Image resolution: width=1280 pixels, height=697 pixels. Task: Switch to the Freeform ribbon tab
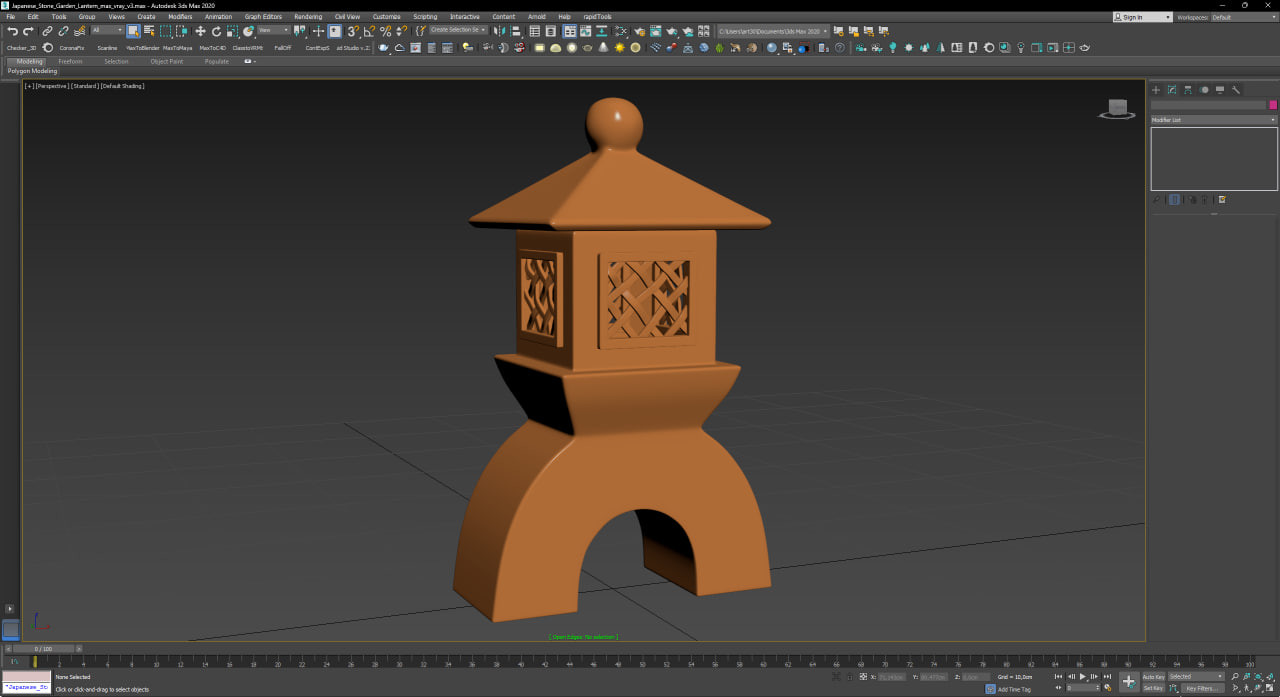(x=70, y=61)
